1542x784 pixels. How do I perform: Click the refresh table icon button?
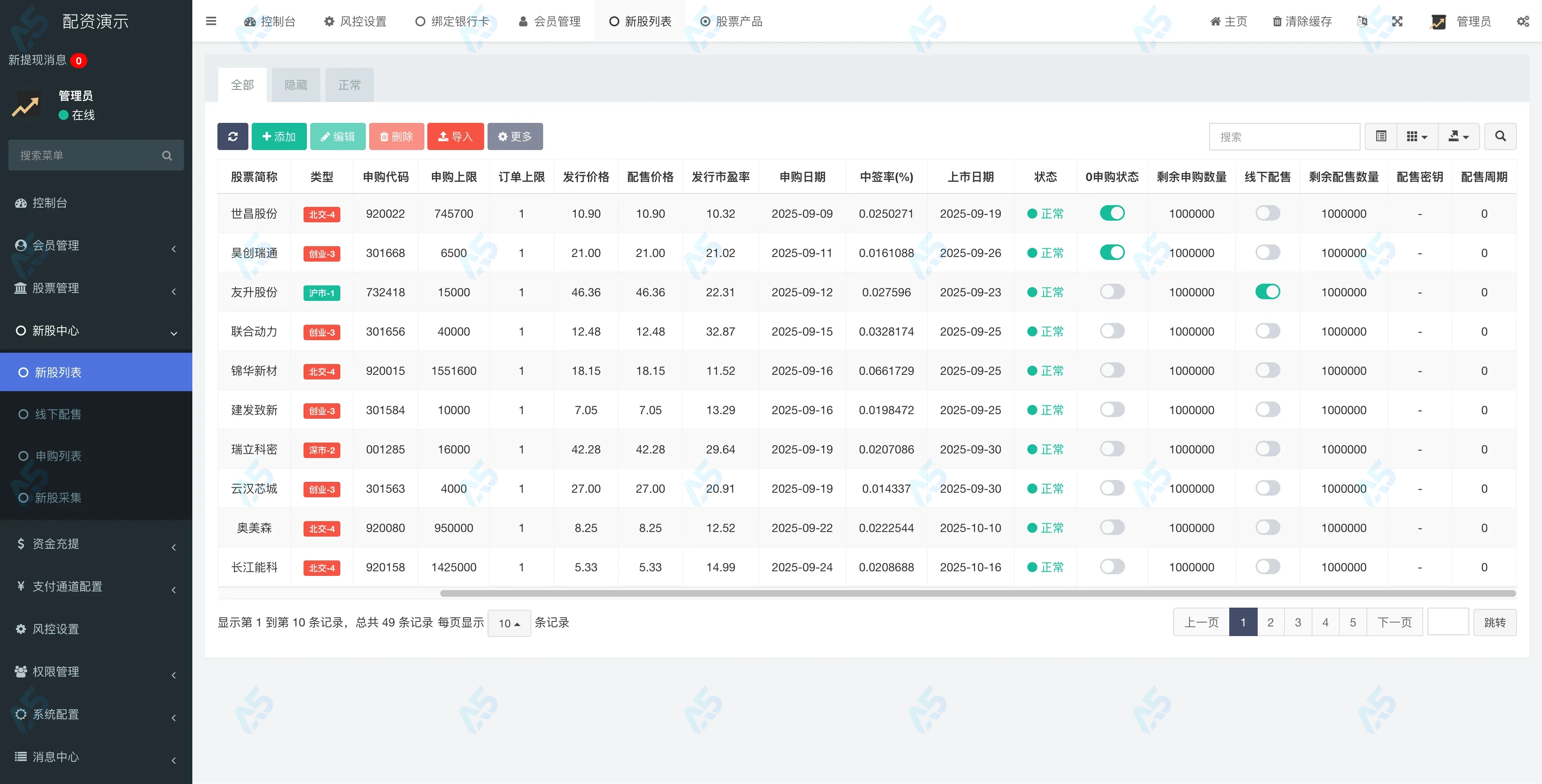233,137
